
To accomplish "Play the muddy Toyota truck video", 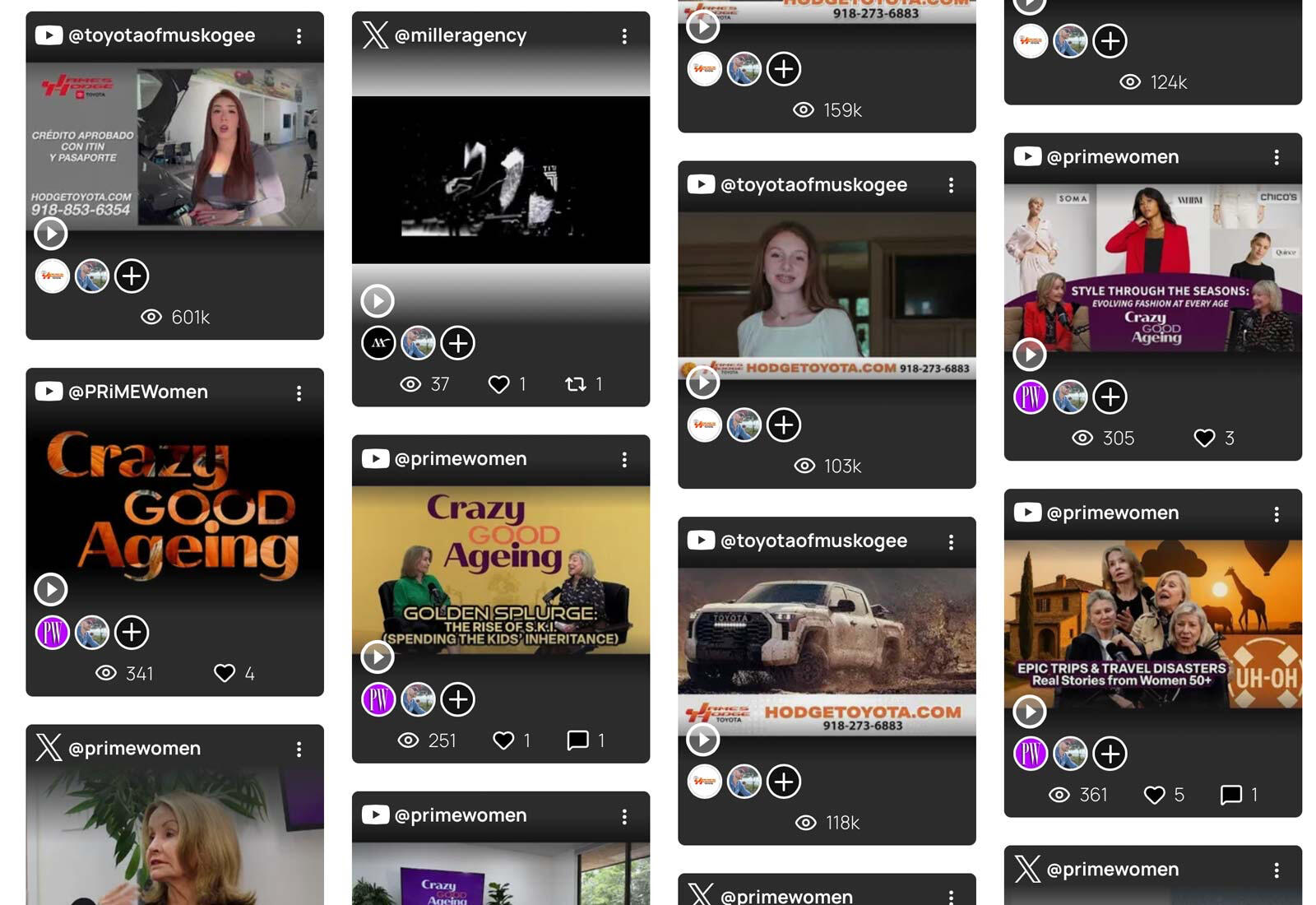I will 703,739.
